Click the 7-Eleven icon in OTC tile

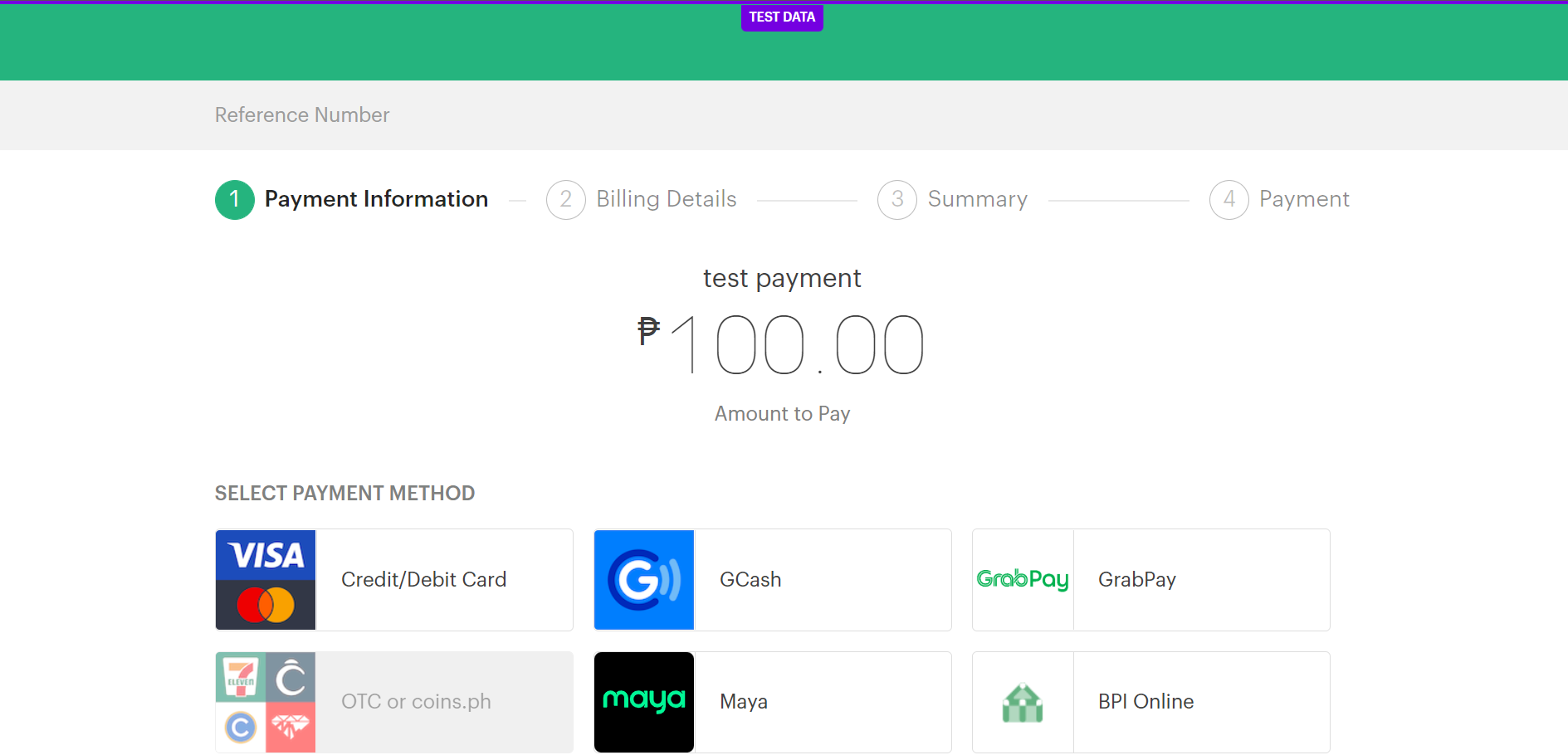pyautogui.click(x=241, y=676)
